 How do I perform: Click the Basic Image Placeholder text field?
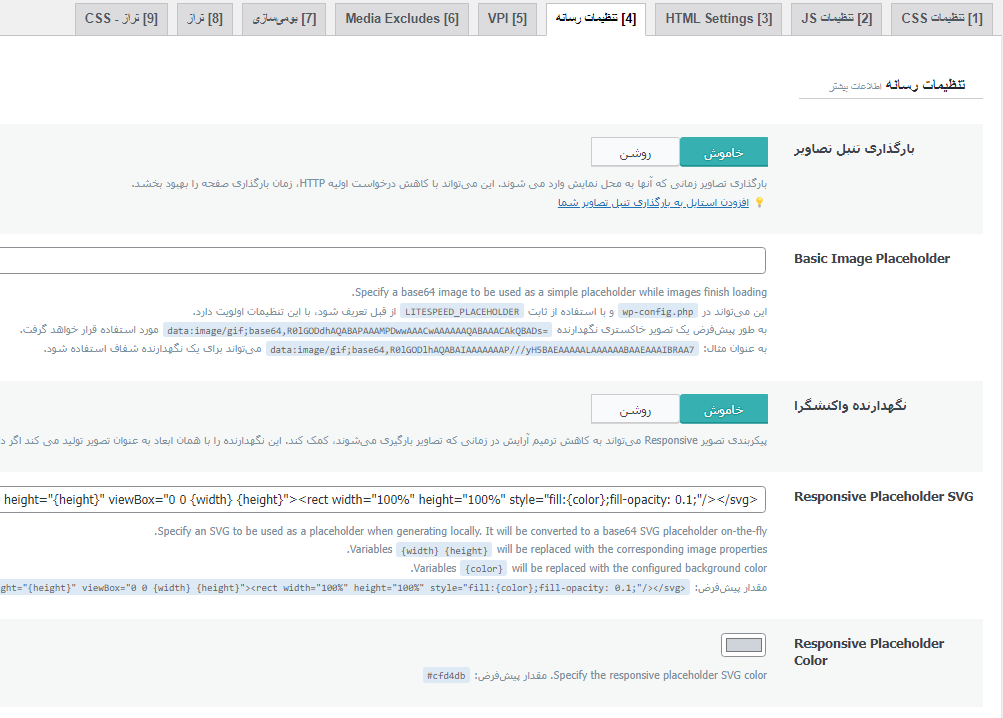pos(382,261)
